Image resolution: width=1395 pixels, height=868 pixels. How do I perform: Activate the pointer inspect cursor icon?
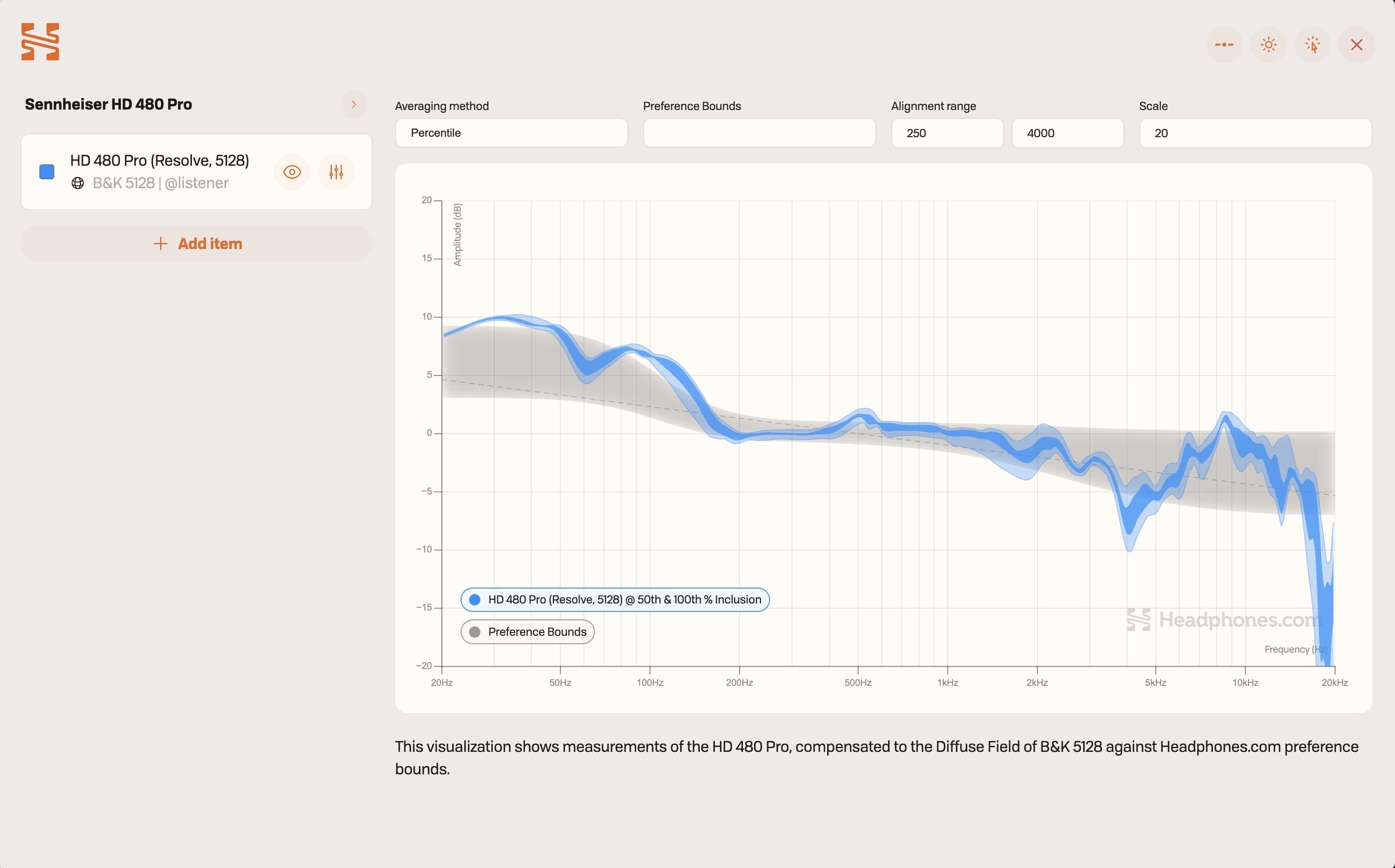tap(1312, 45)
